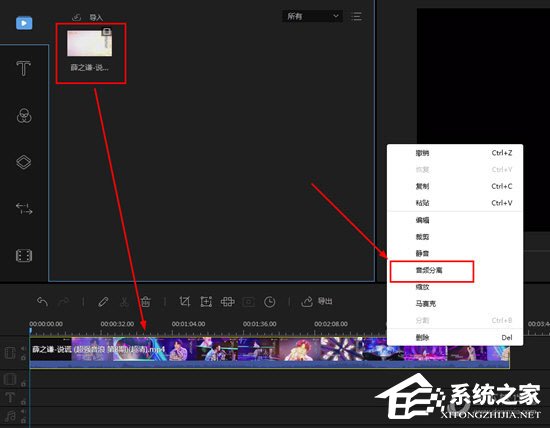
Task: Select the 薛之谦-说... media thumbnail
Action: [90, 43]
